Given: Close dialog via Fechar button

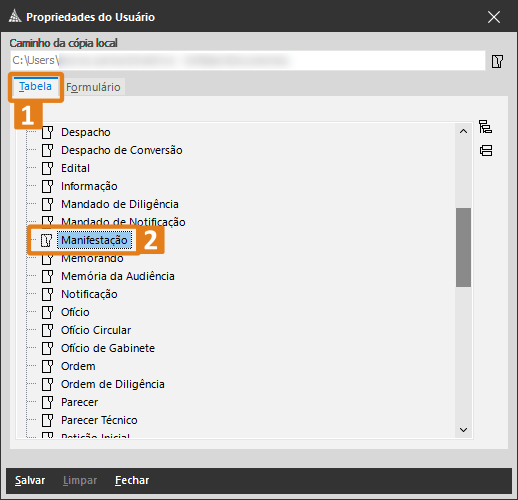Looking at the screenshot, I should [x=132, y=480].
